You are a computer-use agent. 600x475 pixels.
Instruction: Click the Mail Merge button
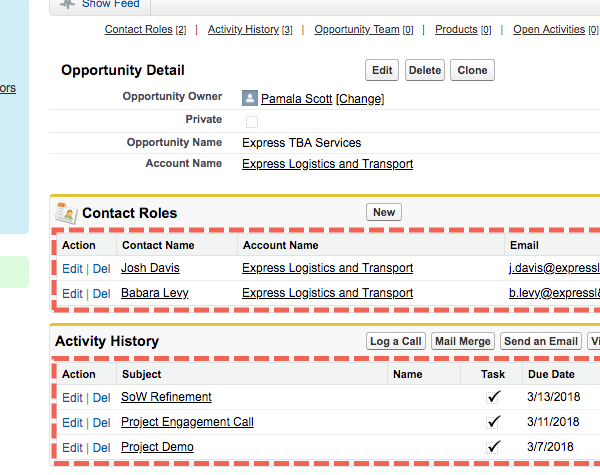pyautogui.click(x=463, y=341)
